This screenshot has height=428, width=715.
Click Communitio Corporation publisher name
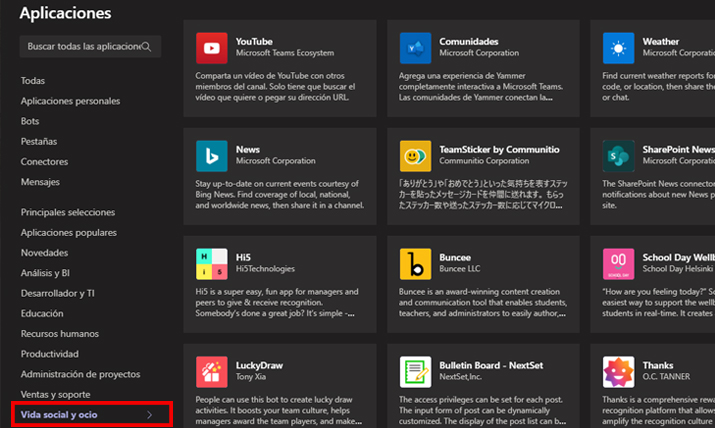point(484,161)
